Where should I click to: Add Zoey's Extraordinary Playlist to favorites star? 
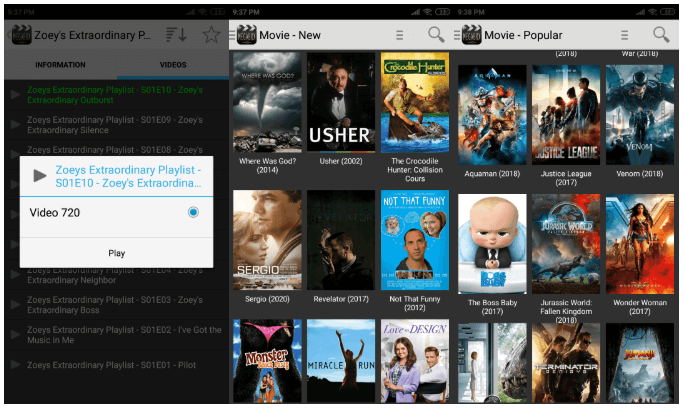[x=212, y=35]
